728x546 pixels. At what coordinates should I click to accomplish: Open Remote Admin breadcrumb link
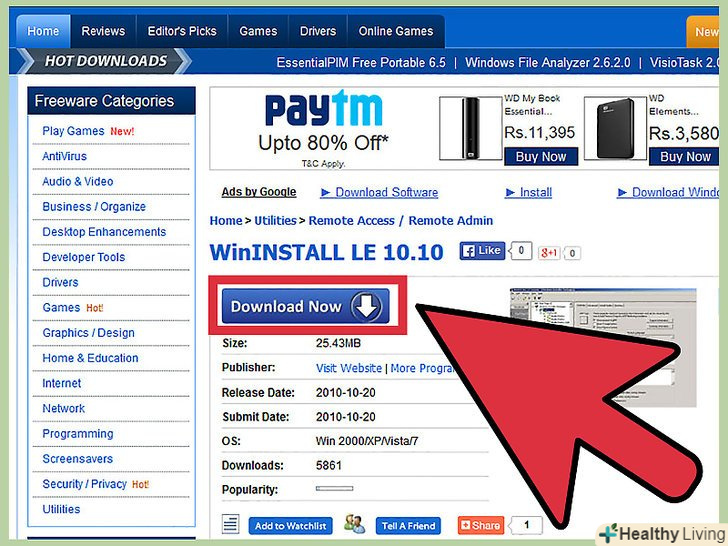[x=451, y=221]
